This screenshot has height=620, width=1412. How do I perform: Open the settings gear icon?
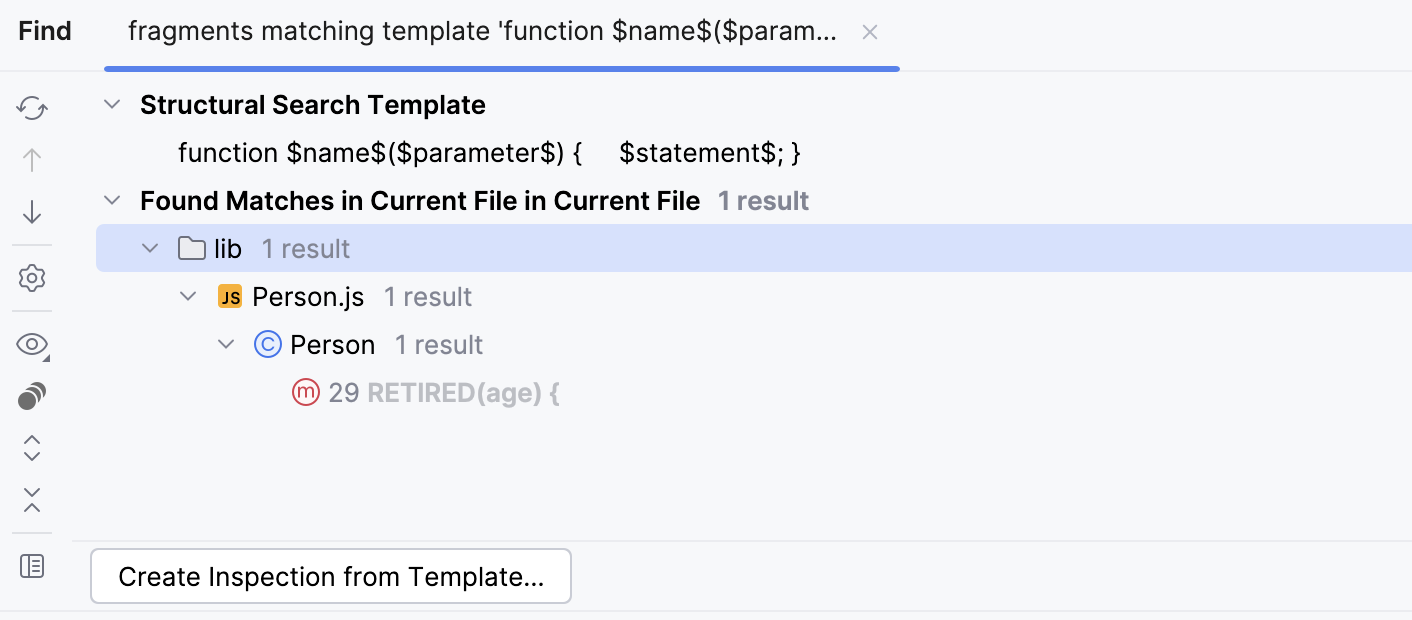pos(32,278)
